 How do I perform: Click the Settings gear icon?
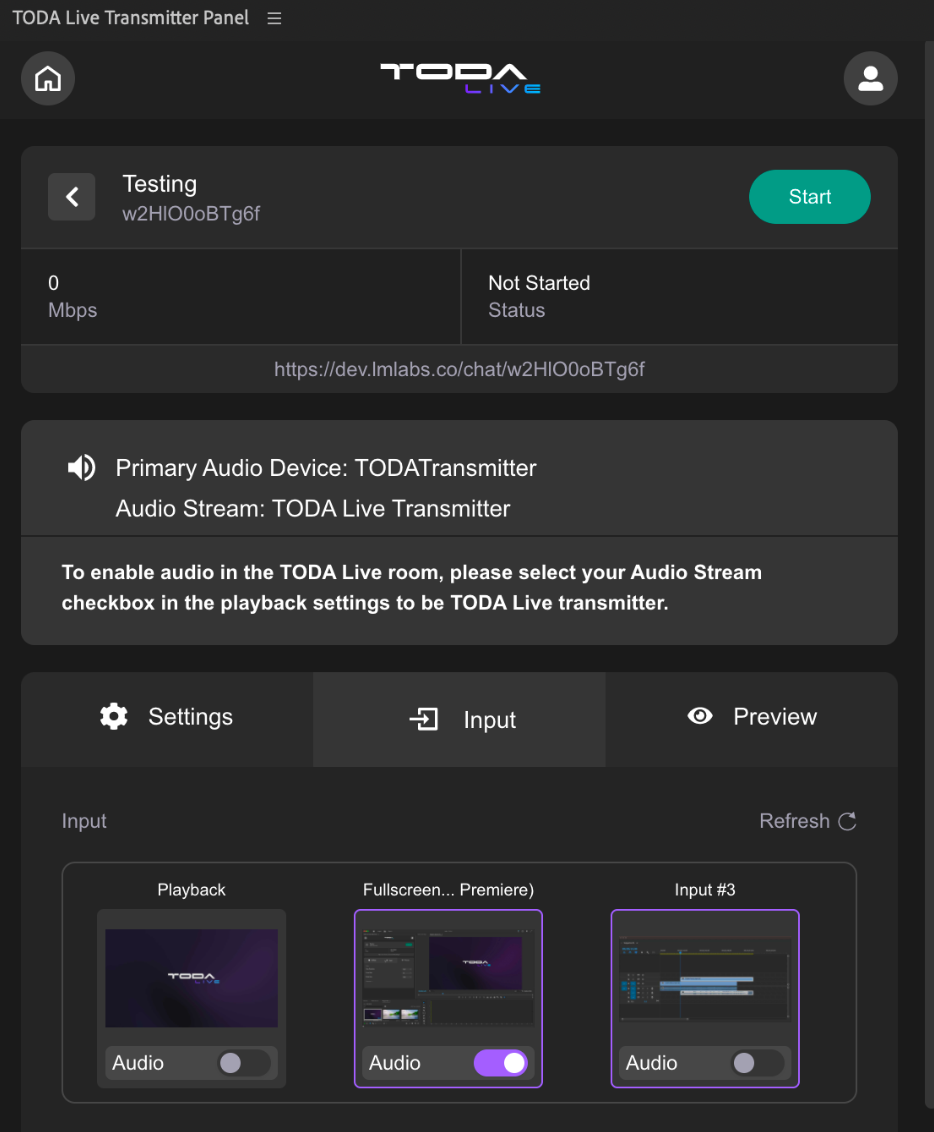coord(114,716)
